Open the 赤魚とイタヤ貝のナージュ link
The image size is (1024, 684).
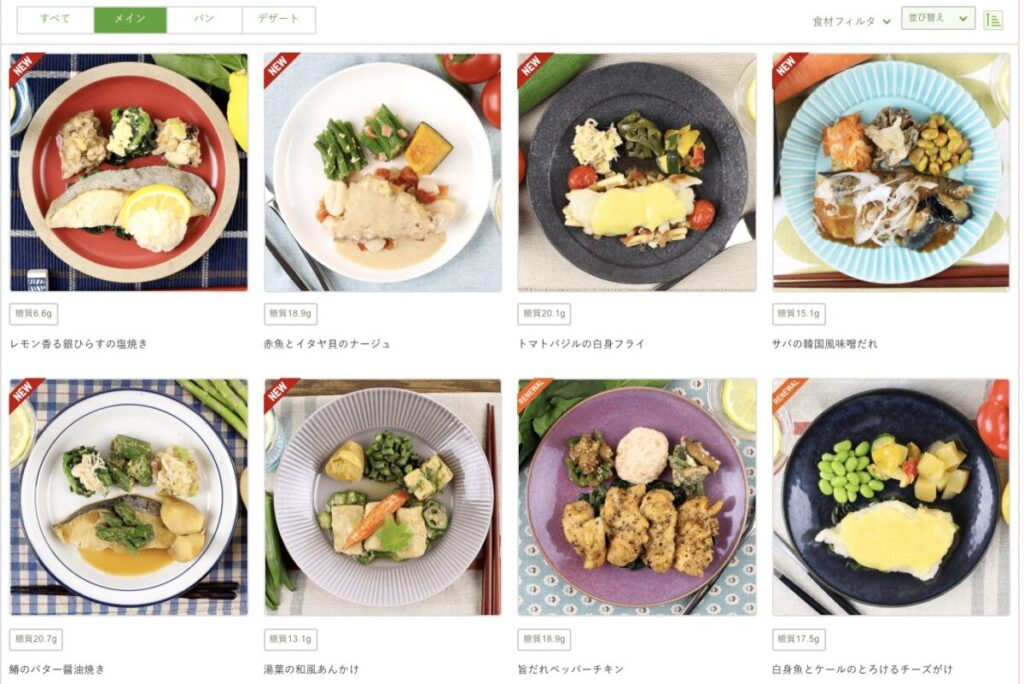pyautogui.click(x=327, y=344)
